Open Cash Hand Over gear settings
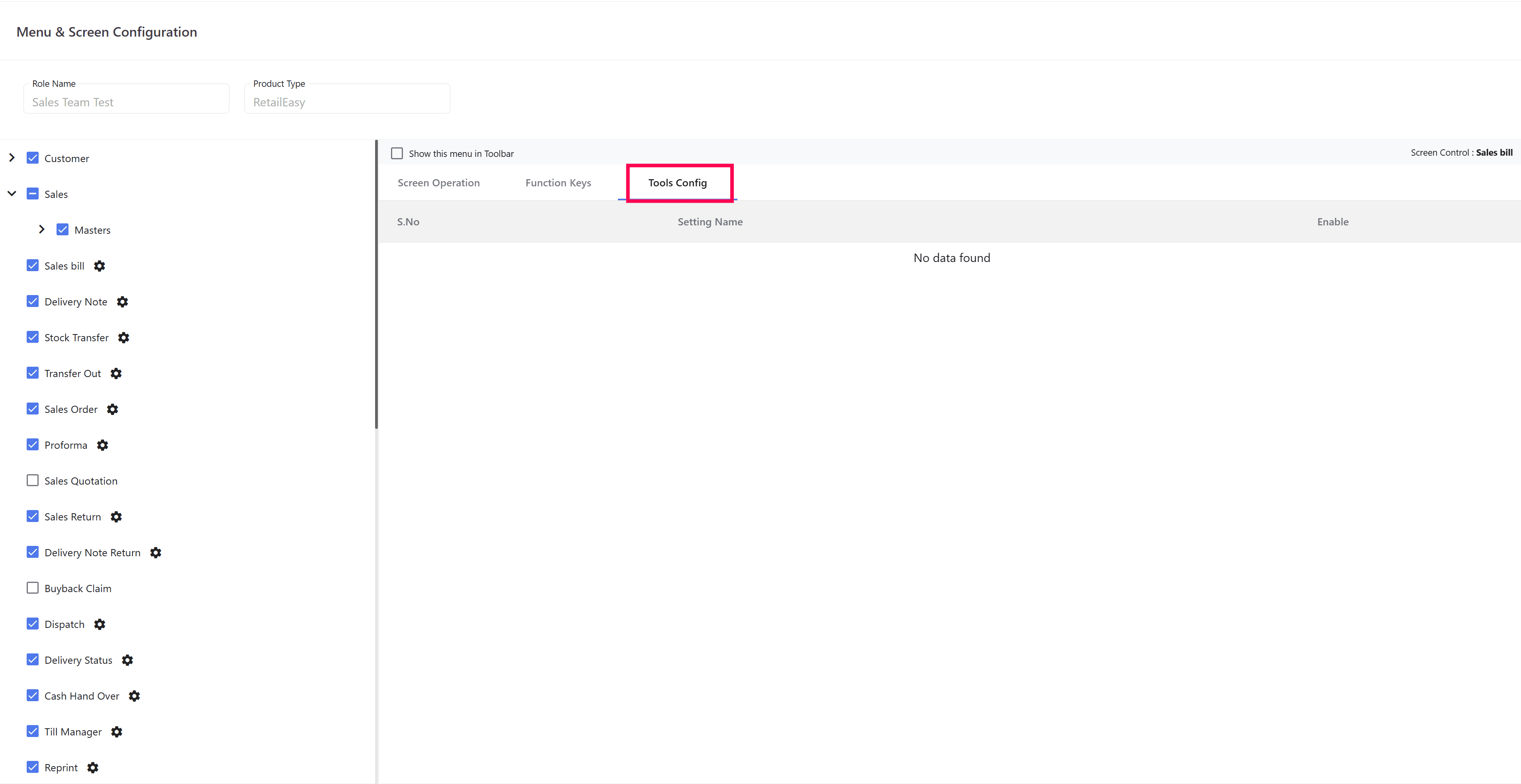The image size is (1521, 784). (x=135, y=696)
